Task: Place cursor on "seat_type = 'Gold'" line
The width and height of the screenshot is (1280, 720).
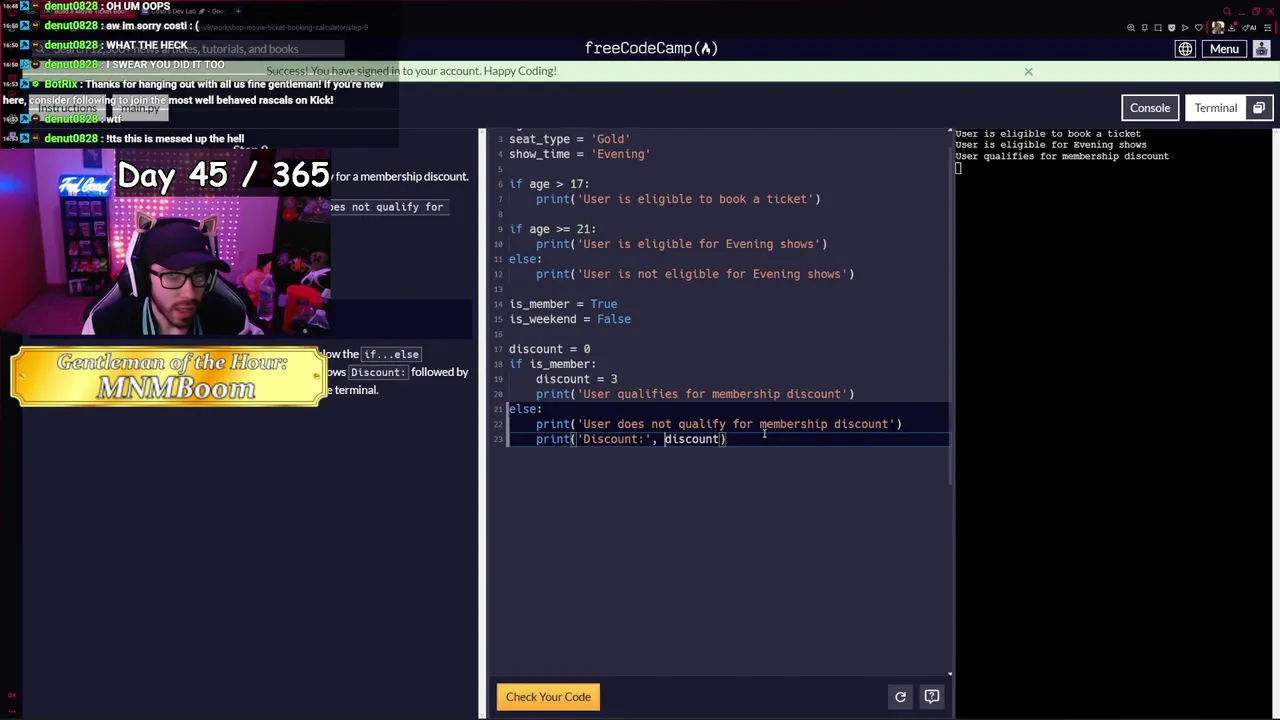Action: click(569, 139)
